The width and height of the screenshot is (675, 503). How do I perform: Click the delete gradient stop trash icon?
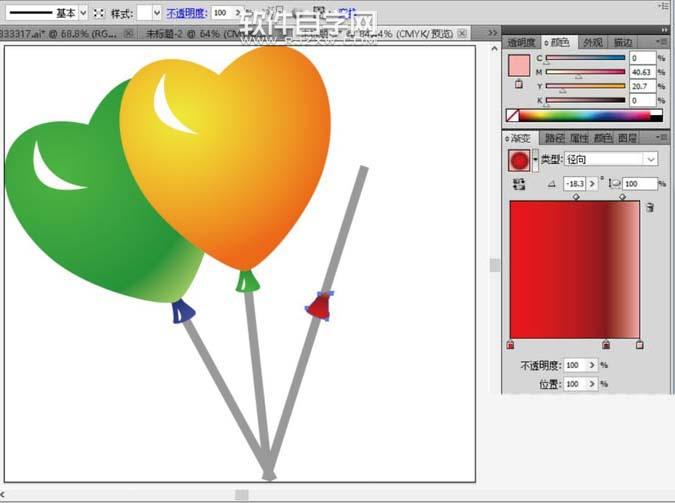click(650, 207)
